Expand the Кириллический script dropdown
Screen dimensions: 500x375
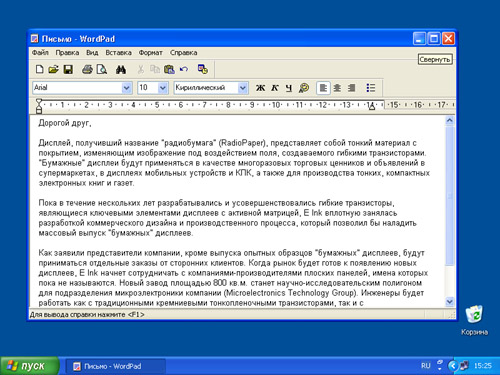243,88
